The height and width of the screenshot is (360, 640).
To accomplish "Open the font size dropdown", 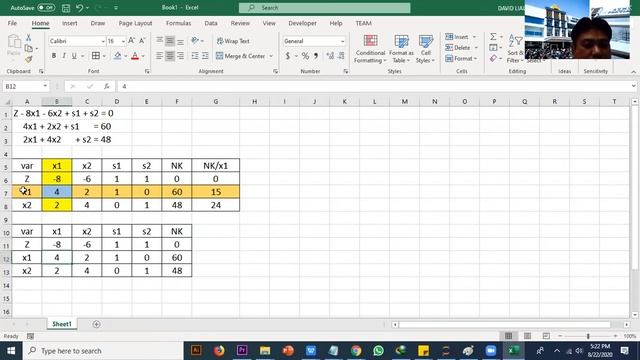I will click(x=123, y=41).
